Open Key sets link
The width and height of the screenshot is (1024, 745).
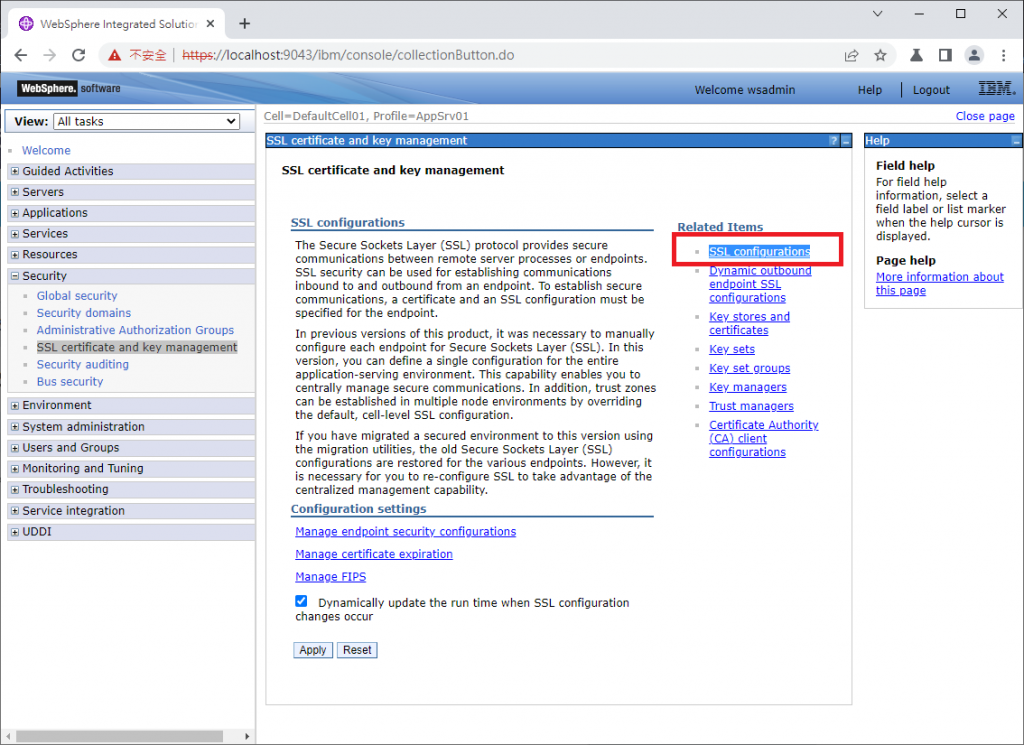732,349
